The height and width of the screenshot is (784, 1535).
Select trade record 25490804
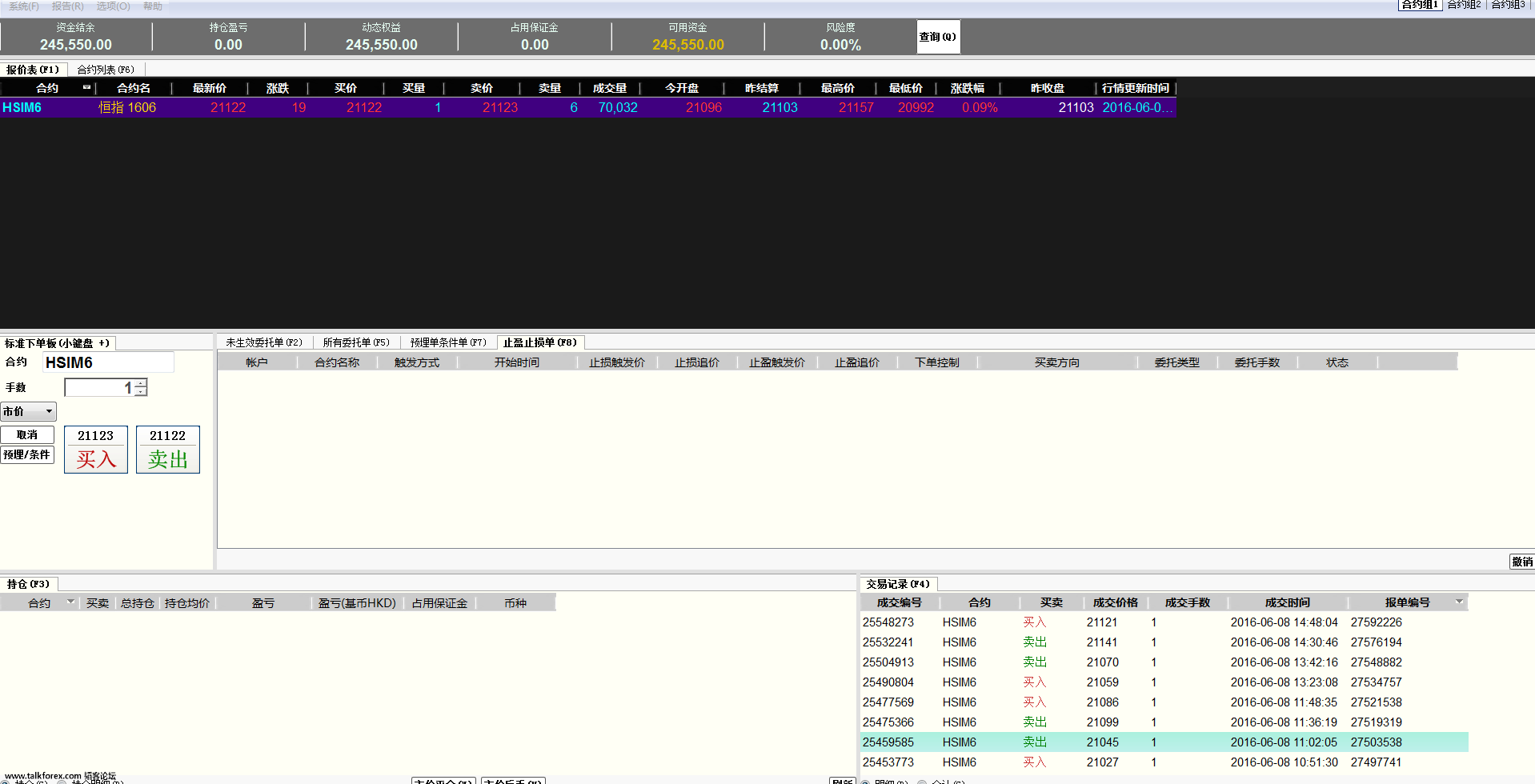(x=1164, y=682)
